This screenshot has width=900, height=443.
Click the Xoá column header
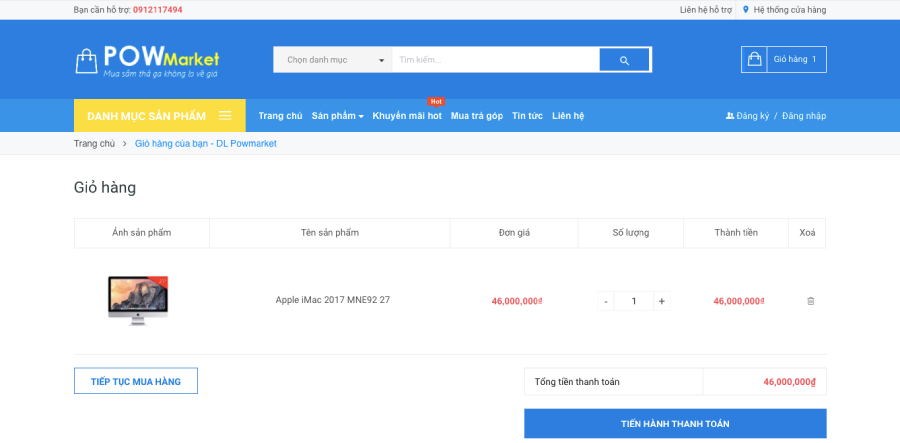pyautogui.click(x=807, y=232)
